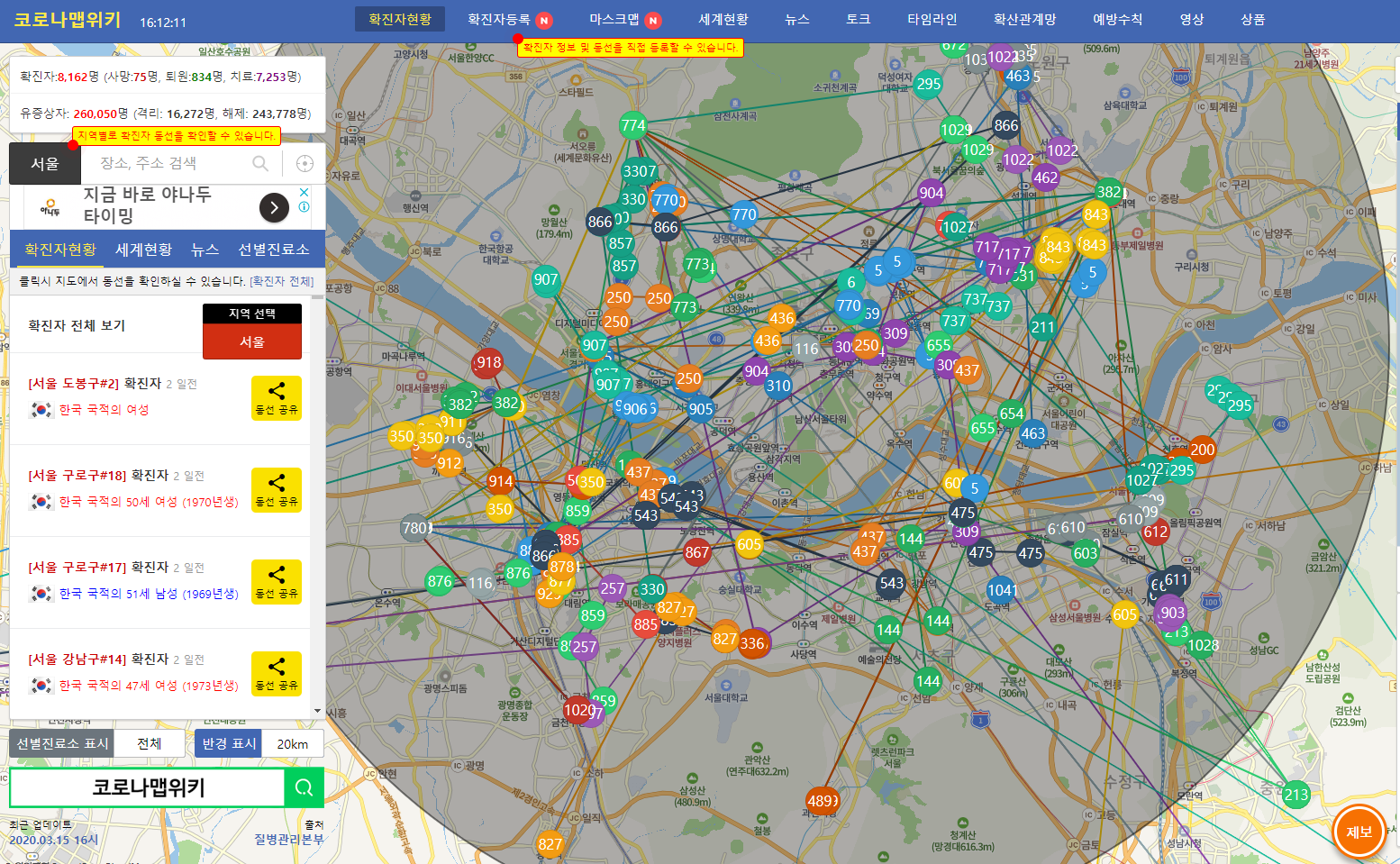Viewport: 1400px width, 864px height.
Task: Open the red 867 marker
Action: coord(696,552)
